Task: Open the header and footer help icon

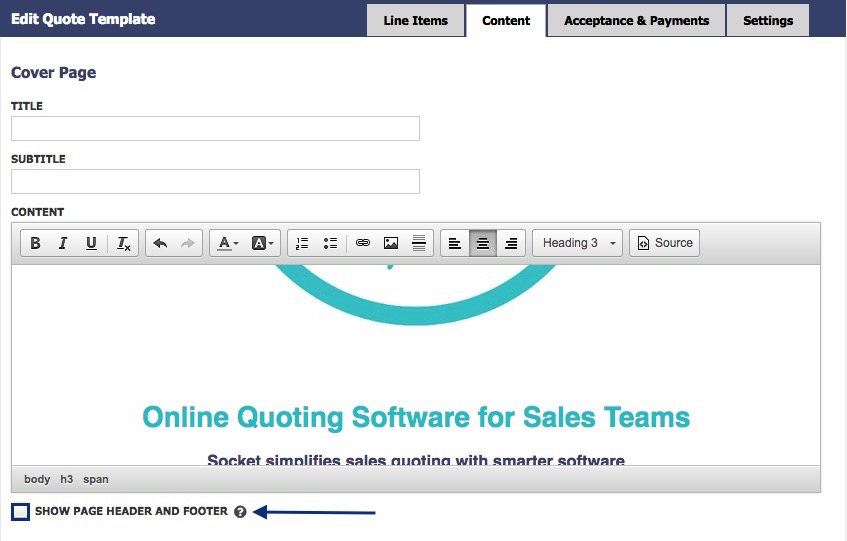Action: click(240, 512)
